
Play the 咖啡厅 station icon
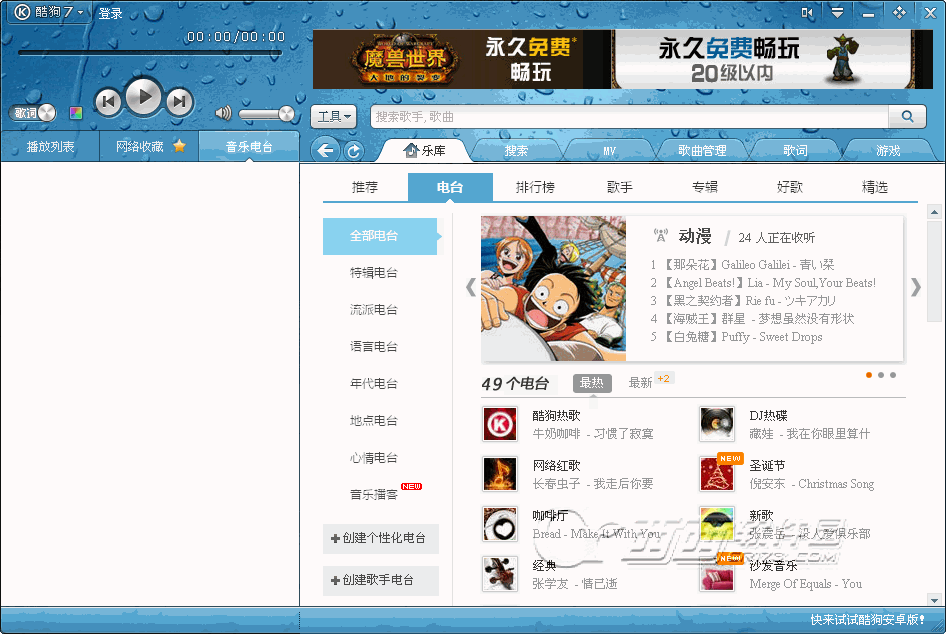500,524
